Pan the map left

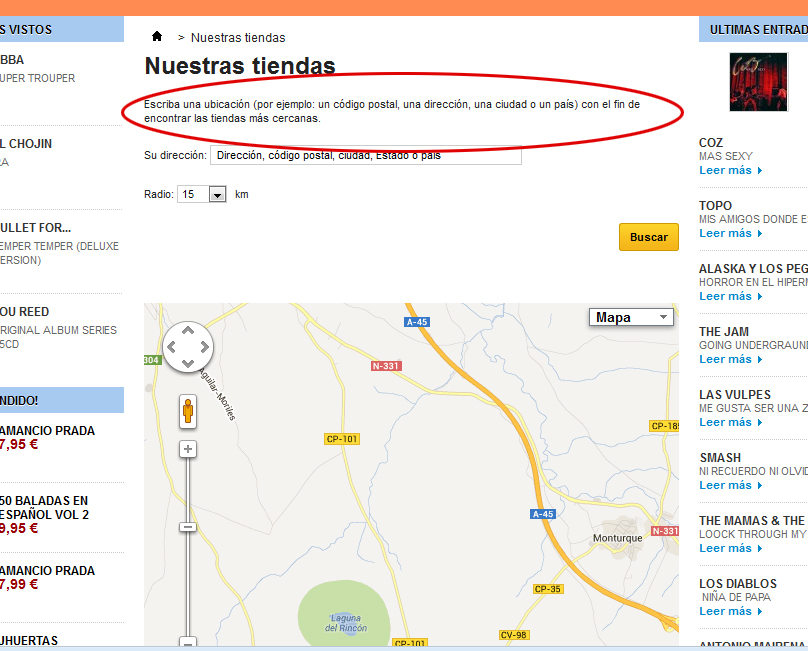171,347
